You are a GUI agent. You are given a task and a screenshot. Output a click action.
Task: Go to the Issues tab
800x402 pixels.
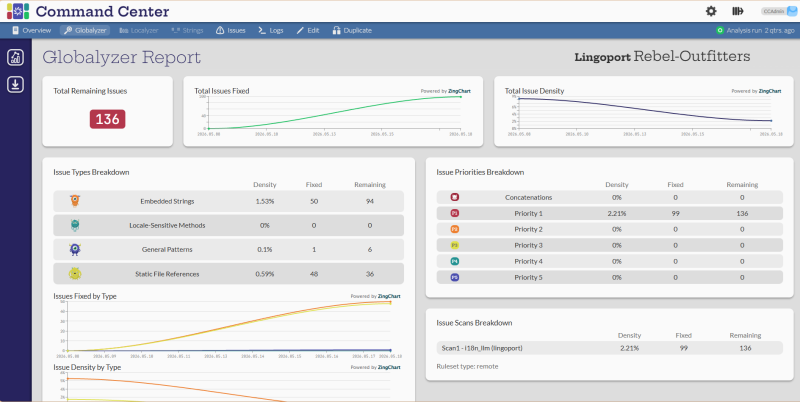click(x=231, y=31)
